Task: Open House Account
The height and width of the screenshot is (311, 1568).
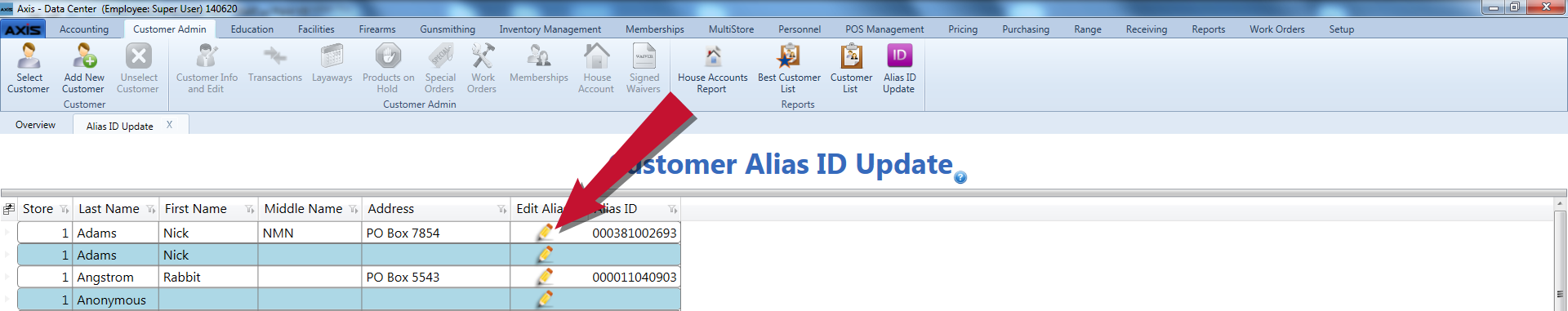Action: (596, 68)
